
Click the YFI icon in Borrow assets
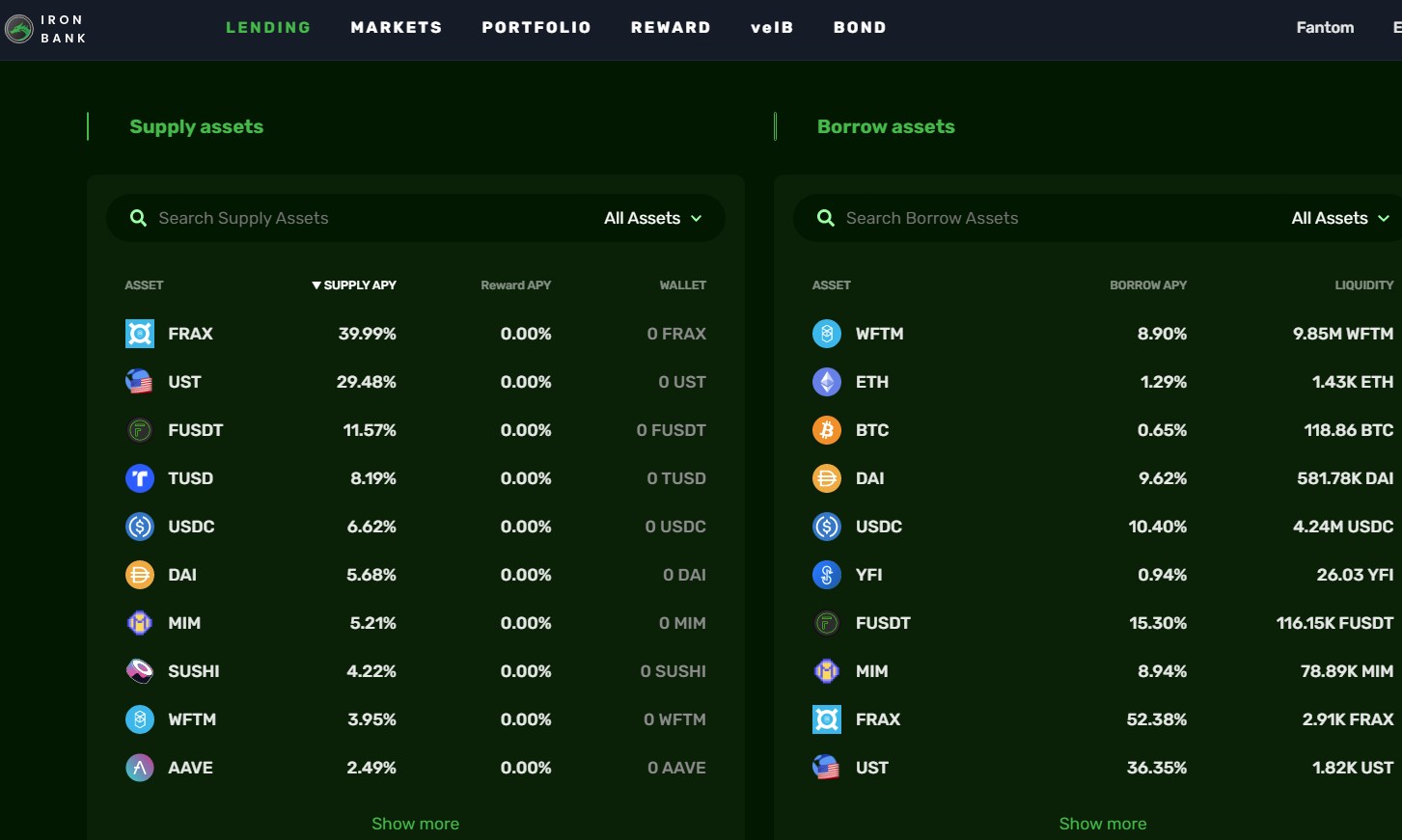click(x=827, y=575)
